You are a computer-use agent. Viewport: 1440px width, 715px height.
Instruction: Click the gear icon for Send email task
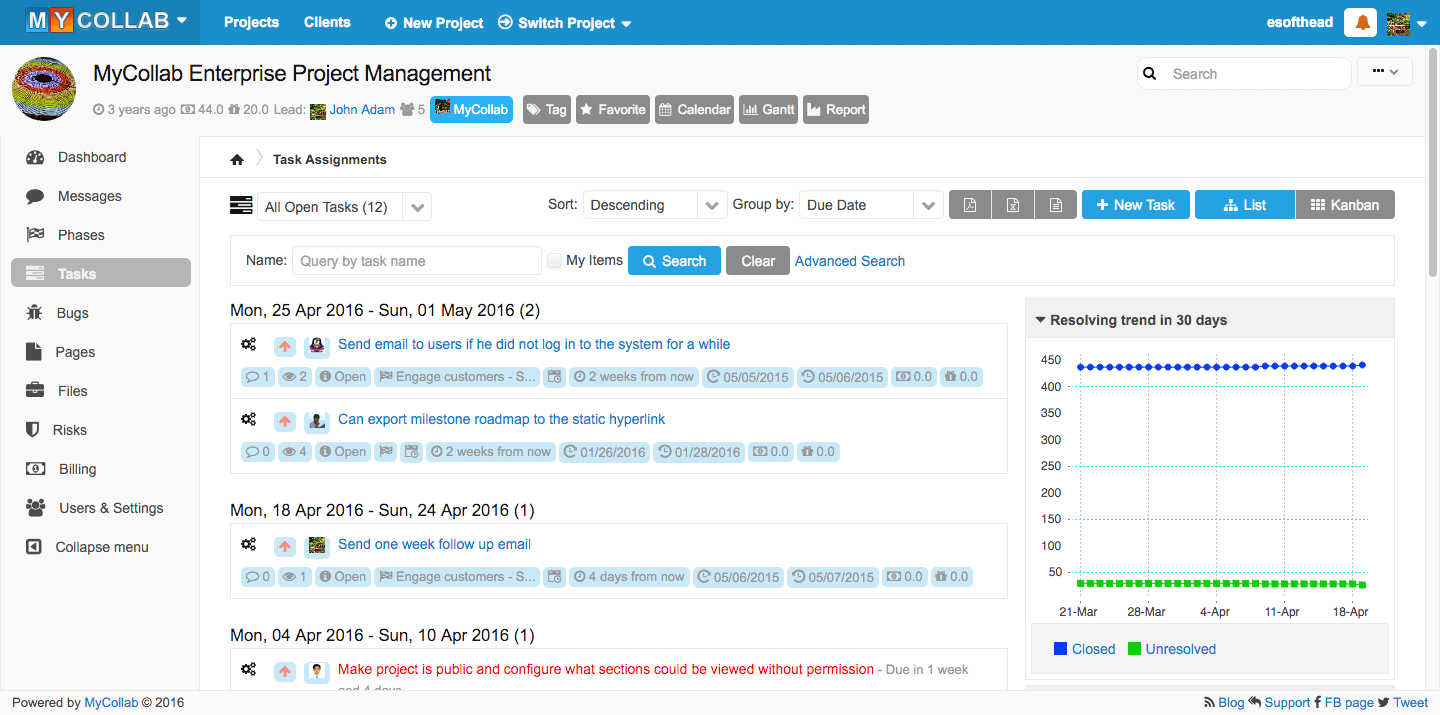coord(249,344)
